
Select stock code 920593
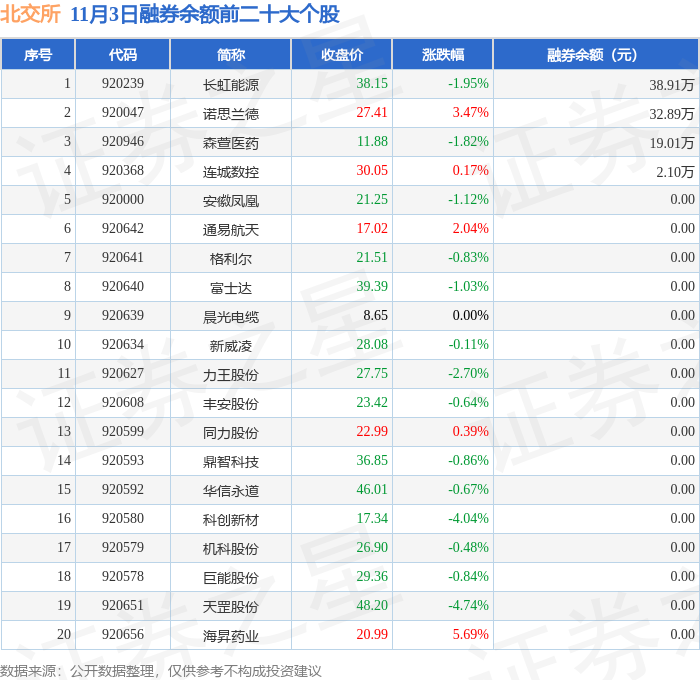pos(123,461)
